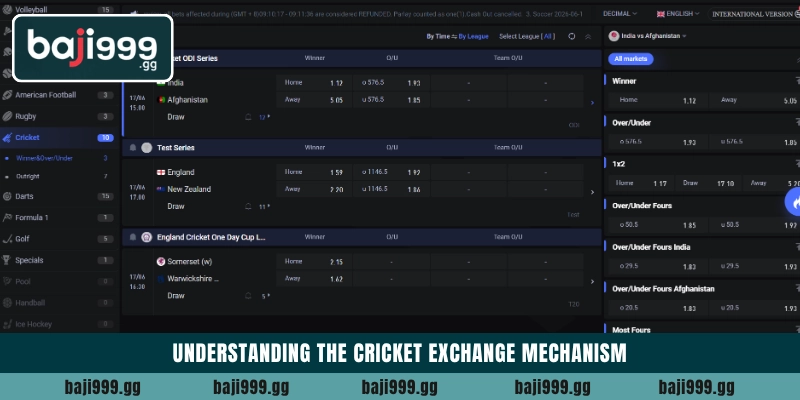This screenshot has height=400, width=800.
Task: Open the India vs Afghanistan match dropdown
Action: (x=648, y=36)
